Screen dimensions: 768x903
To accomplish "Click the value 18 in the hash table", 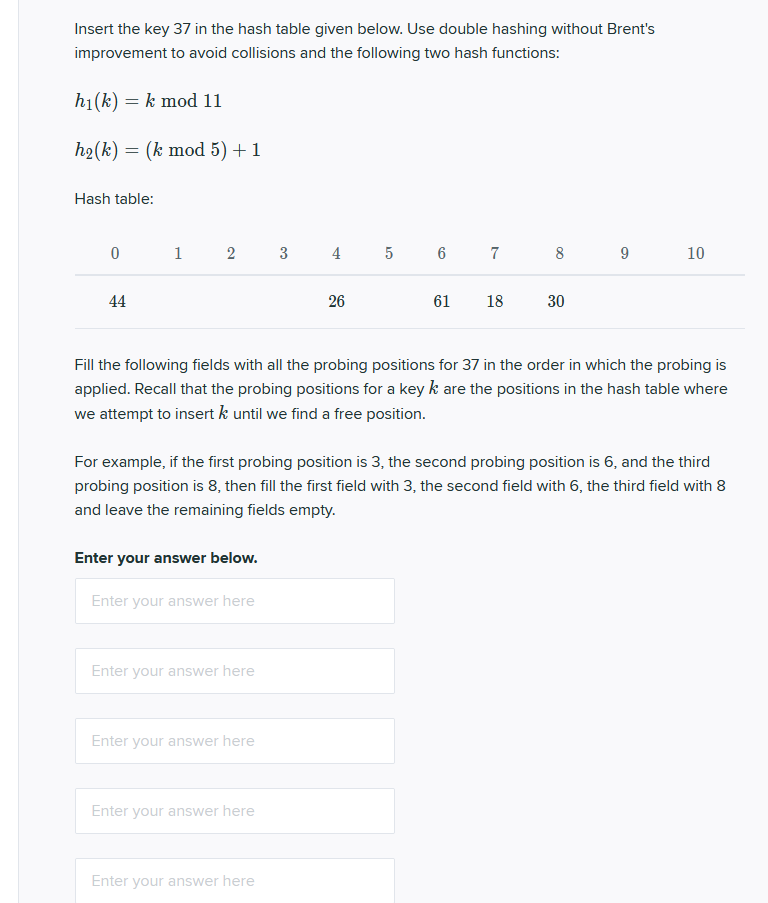I will tap(494, 301).
